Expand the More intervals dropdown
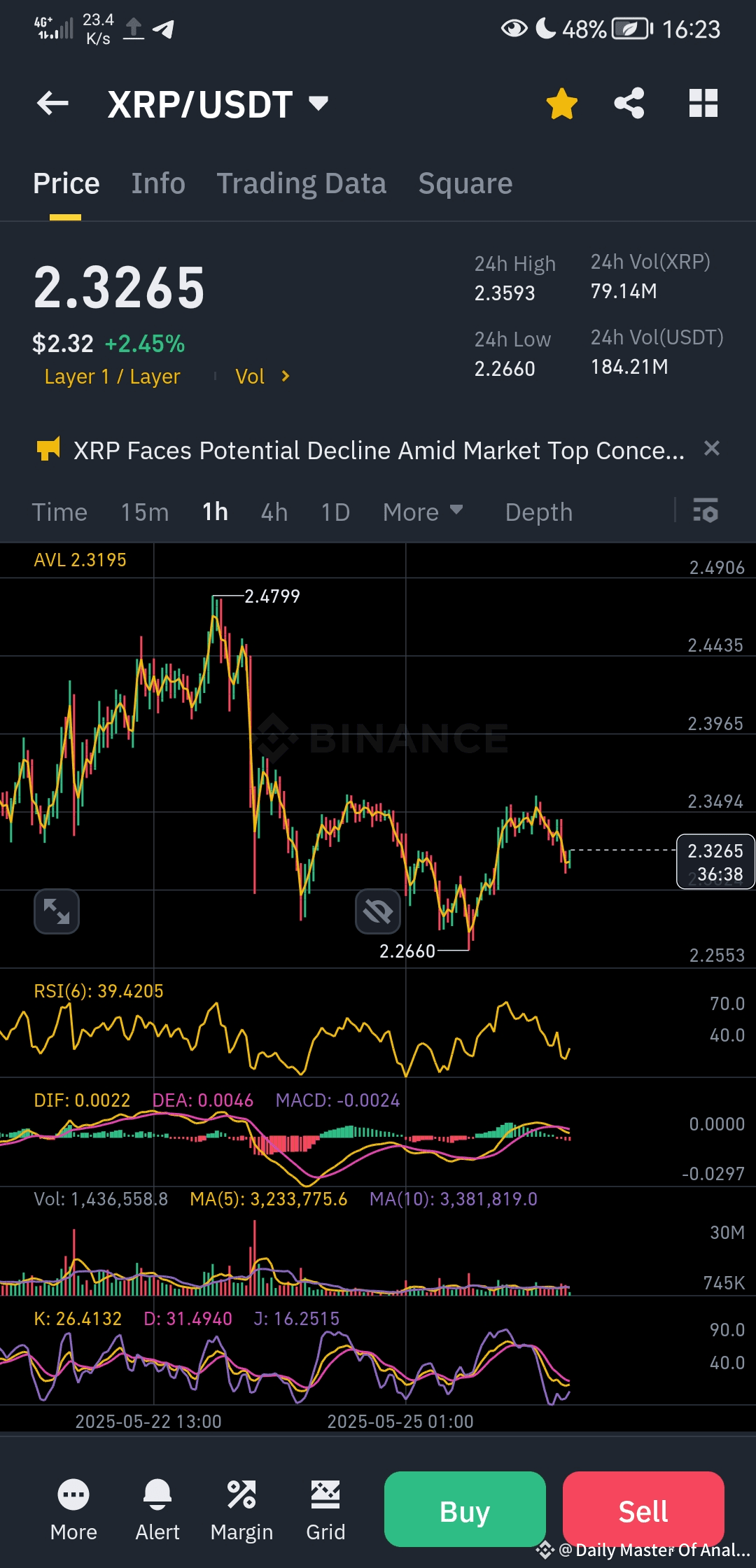This screenshot has height=1568, width=756. [423, 512]
